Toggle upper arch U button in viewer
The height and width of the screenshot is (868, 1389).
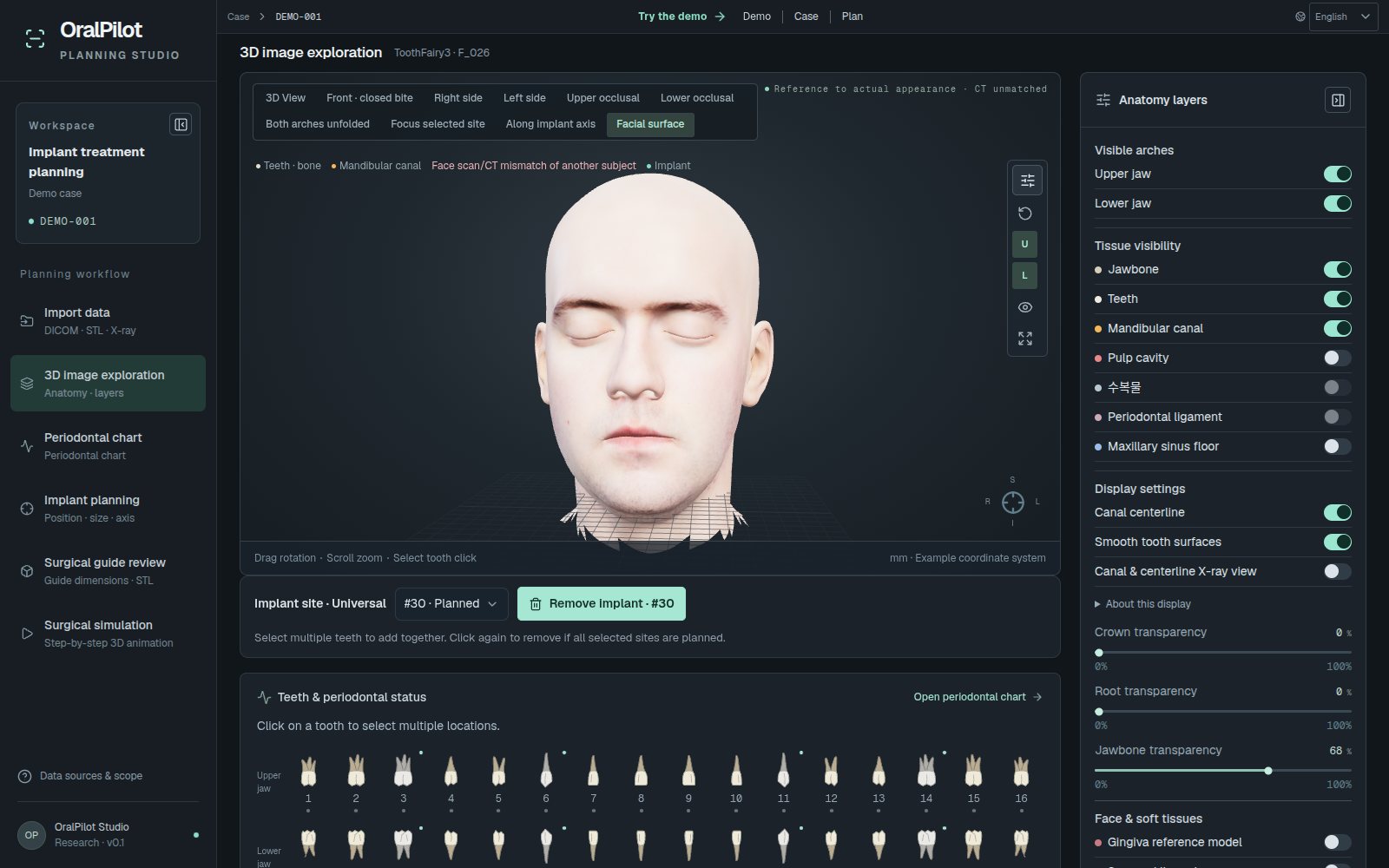[1024, 244]
